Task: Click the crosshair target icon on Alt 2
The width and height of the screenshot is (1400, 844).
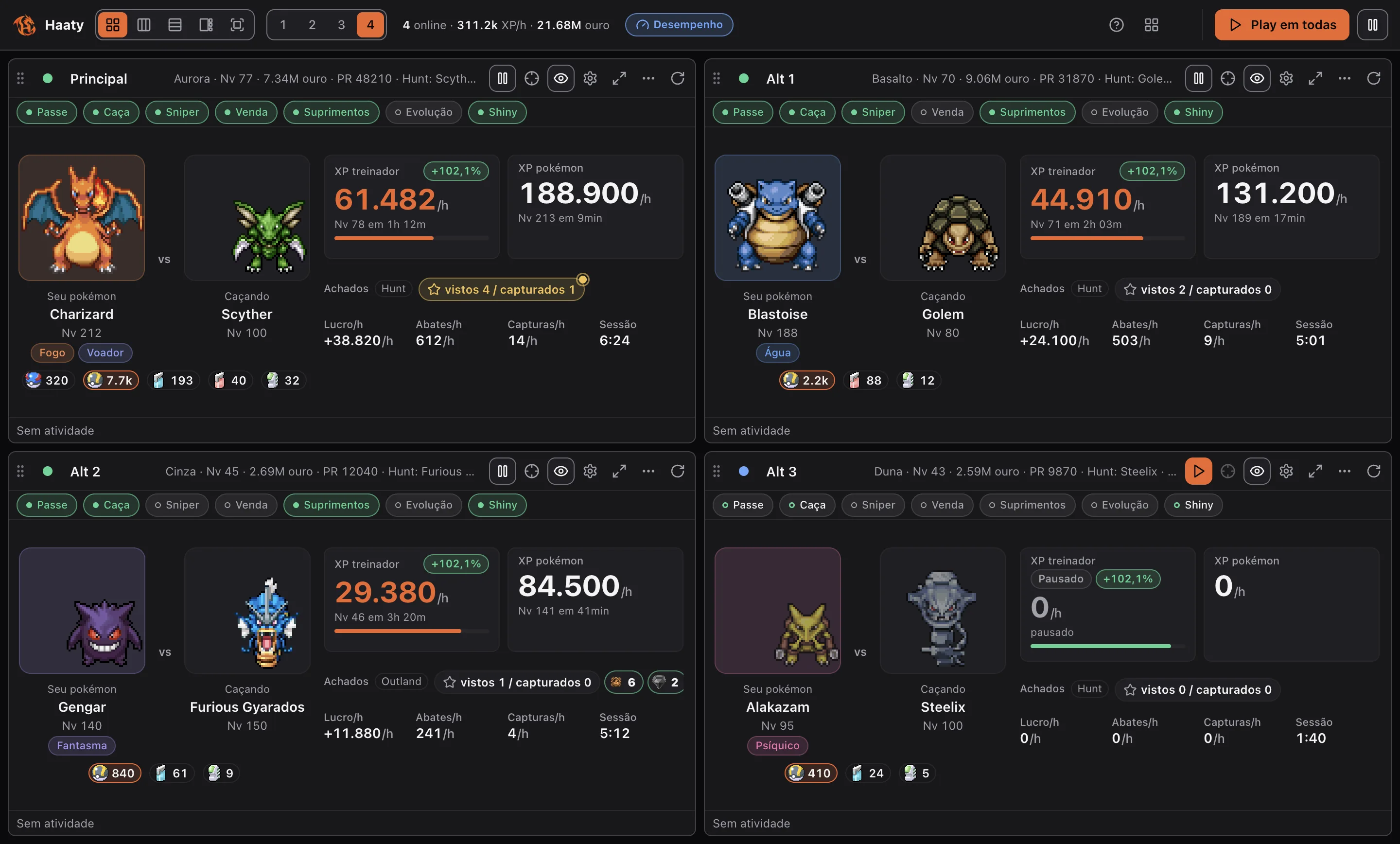Action: pos(532,471)
